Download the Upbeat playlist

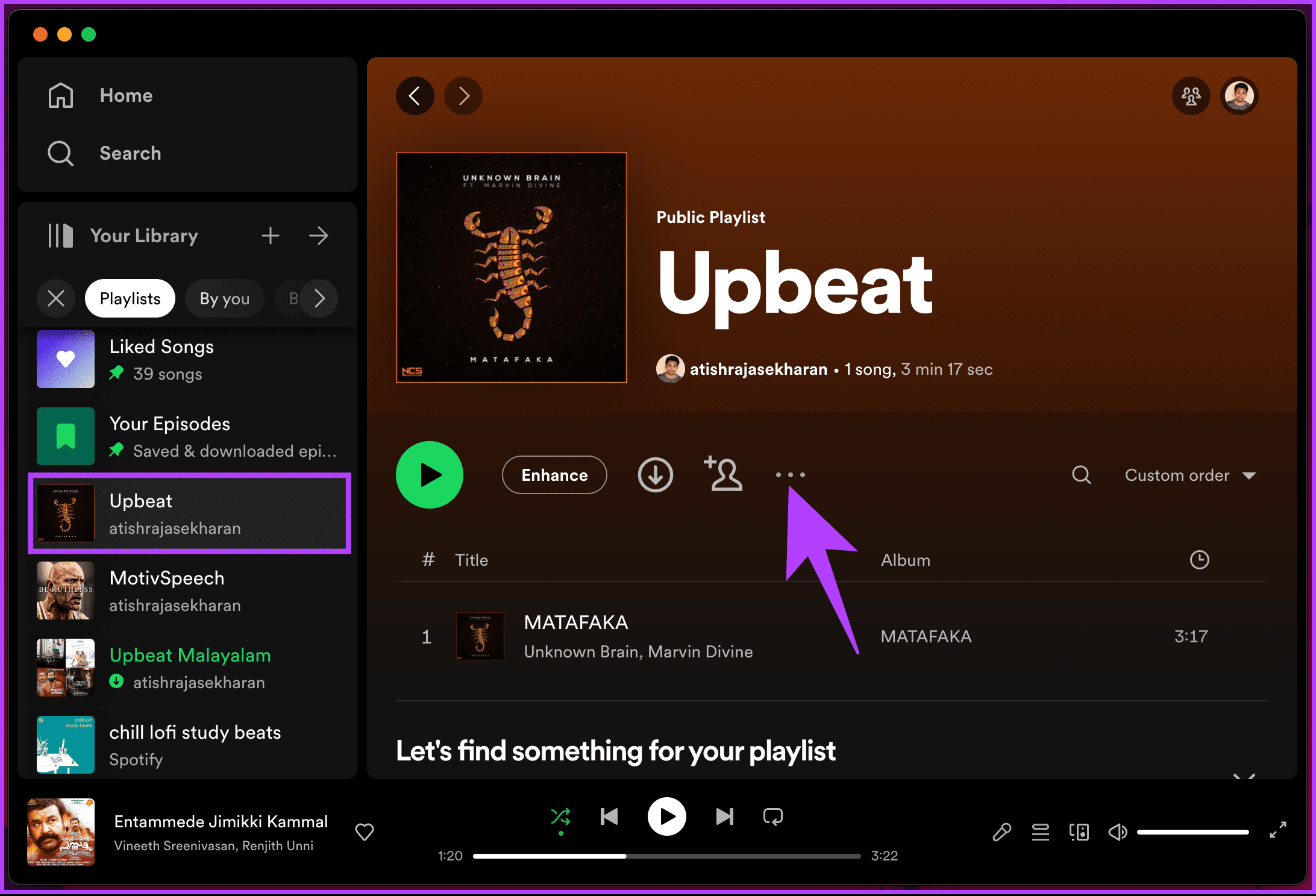click(x=656, y=475)
